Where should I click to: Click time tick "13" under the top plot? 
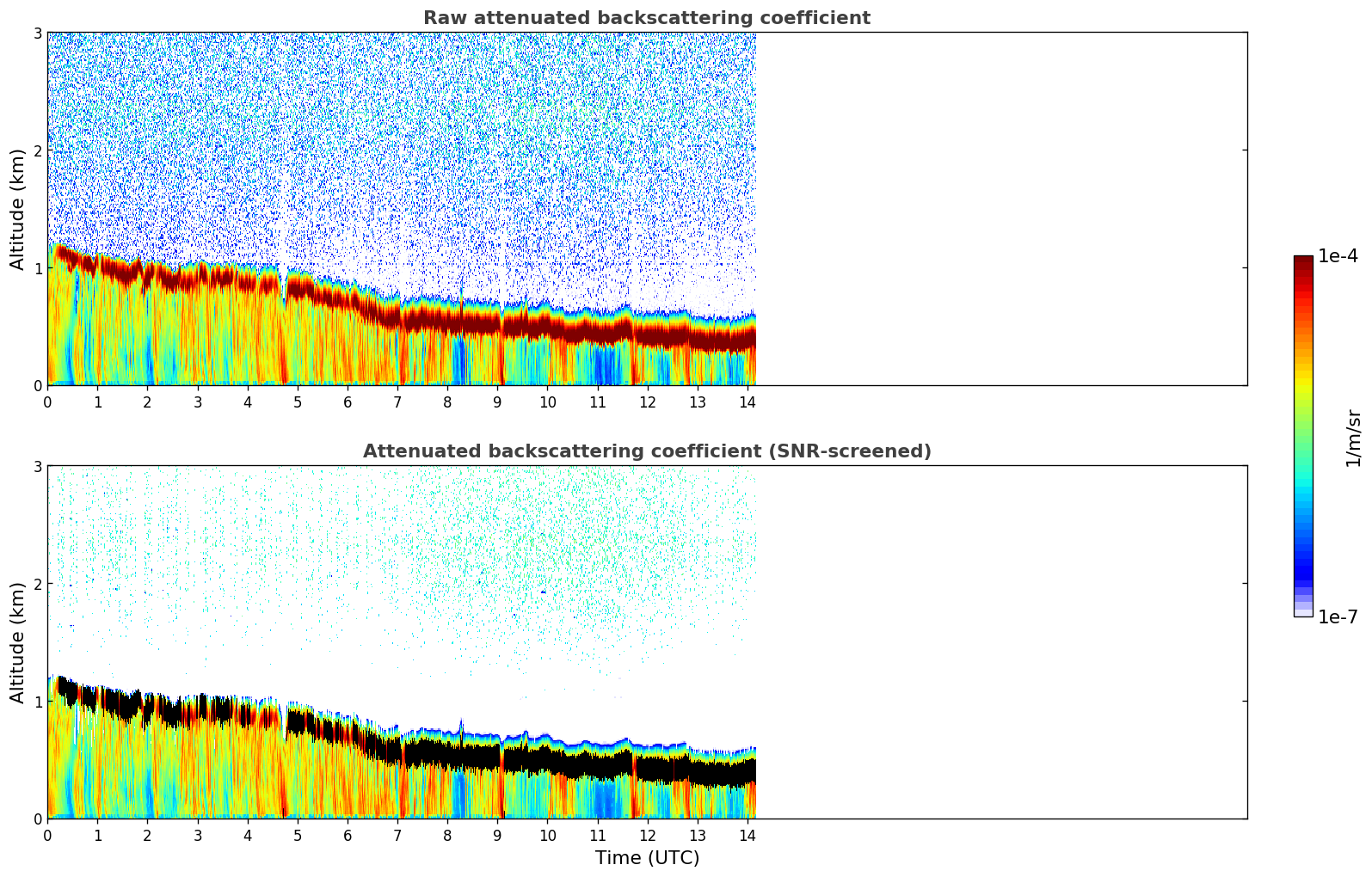point(698,402)
